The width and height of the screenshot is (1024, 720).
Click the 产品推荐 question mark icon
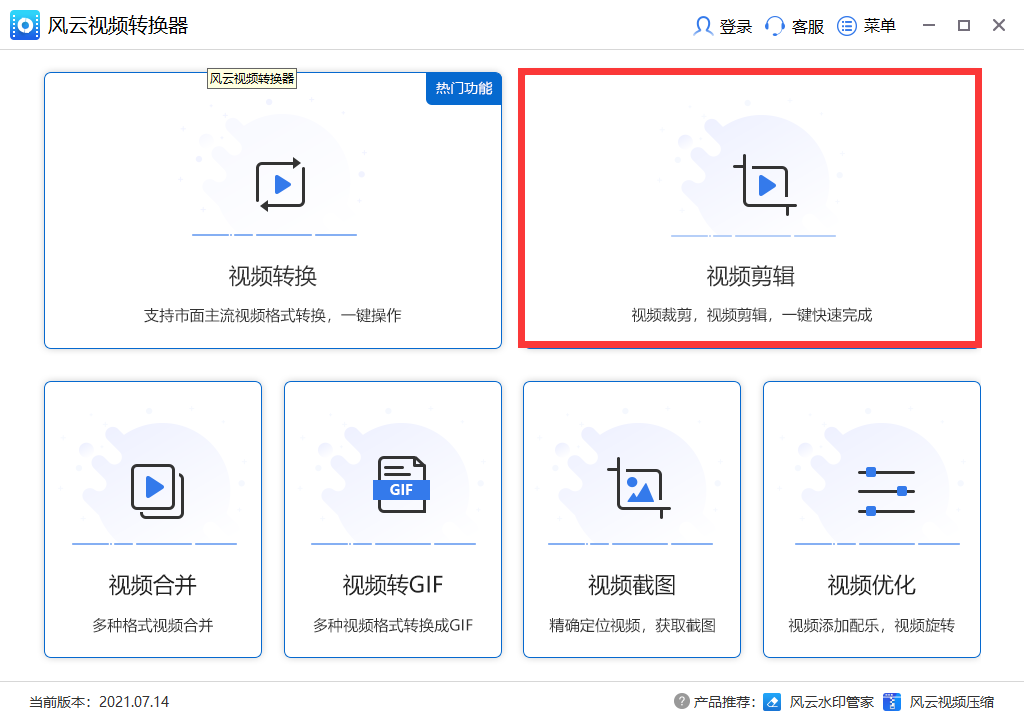(681, 701)
